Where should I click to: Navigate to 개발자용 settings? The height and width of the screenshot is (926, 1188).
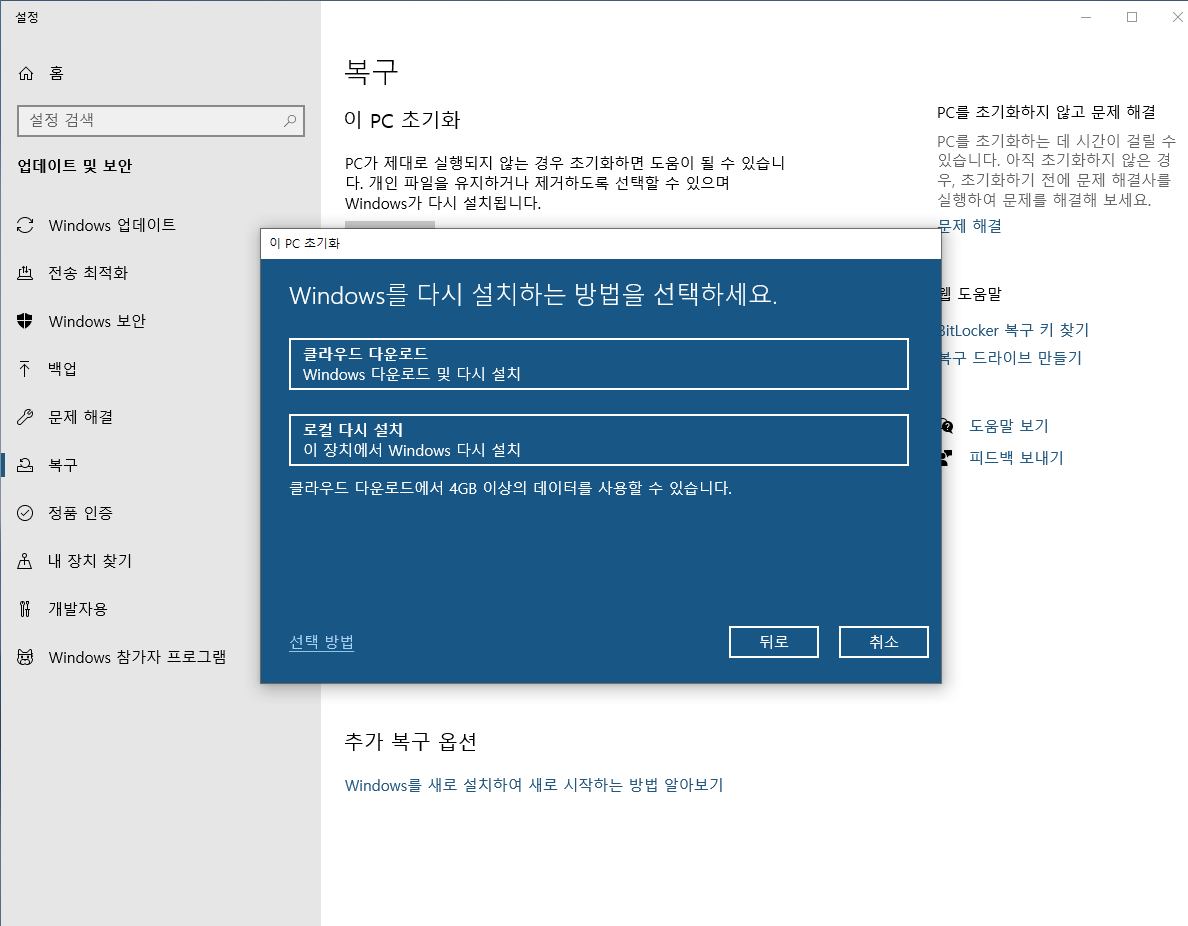click(78, 609)
